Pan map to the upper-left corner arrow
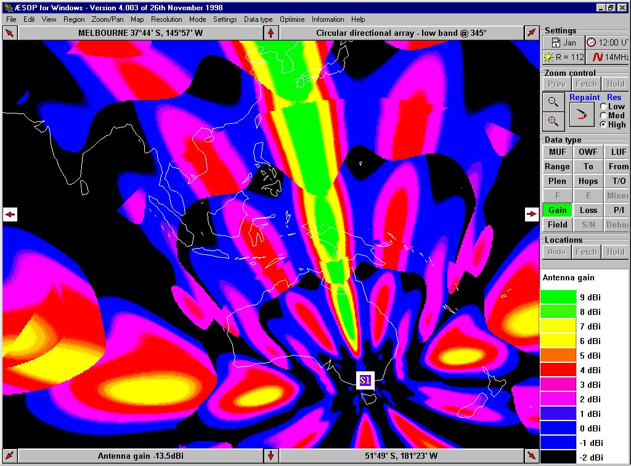This screenshot has width=631, height=466. tap(10, 33)
